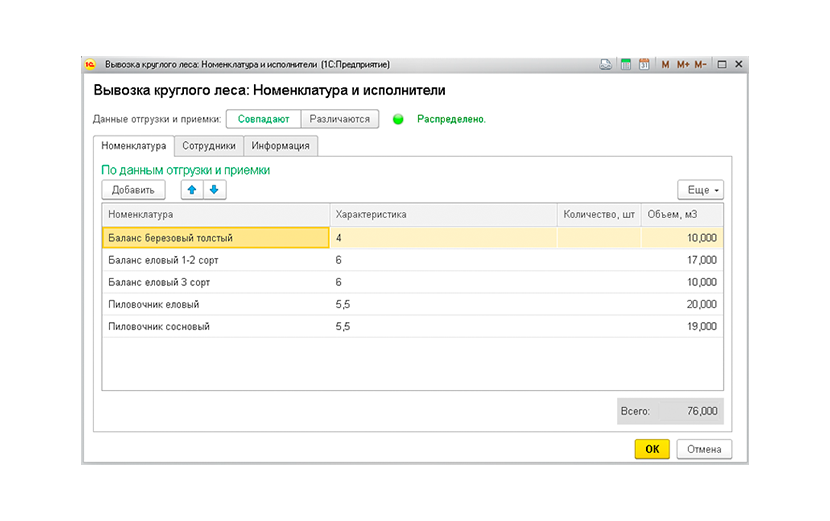
Task: Open the calendar icon in title bar
Action: pos(644,65)
